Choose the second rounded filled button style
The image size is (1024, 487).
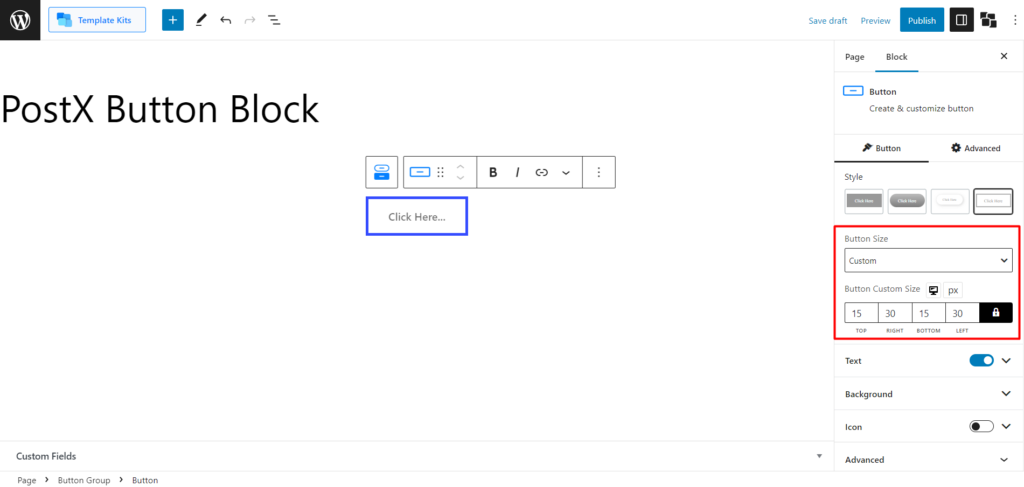pyautogui.click(x=907, y=201)
